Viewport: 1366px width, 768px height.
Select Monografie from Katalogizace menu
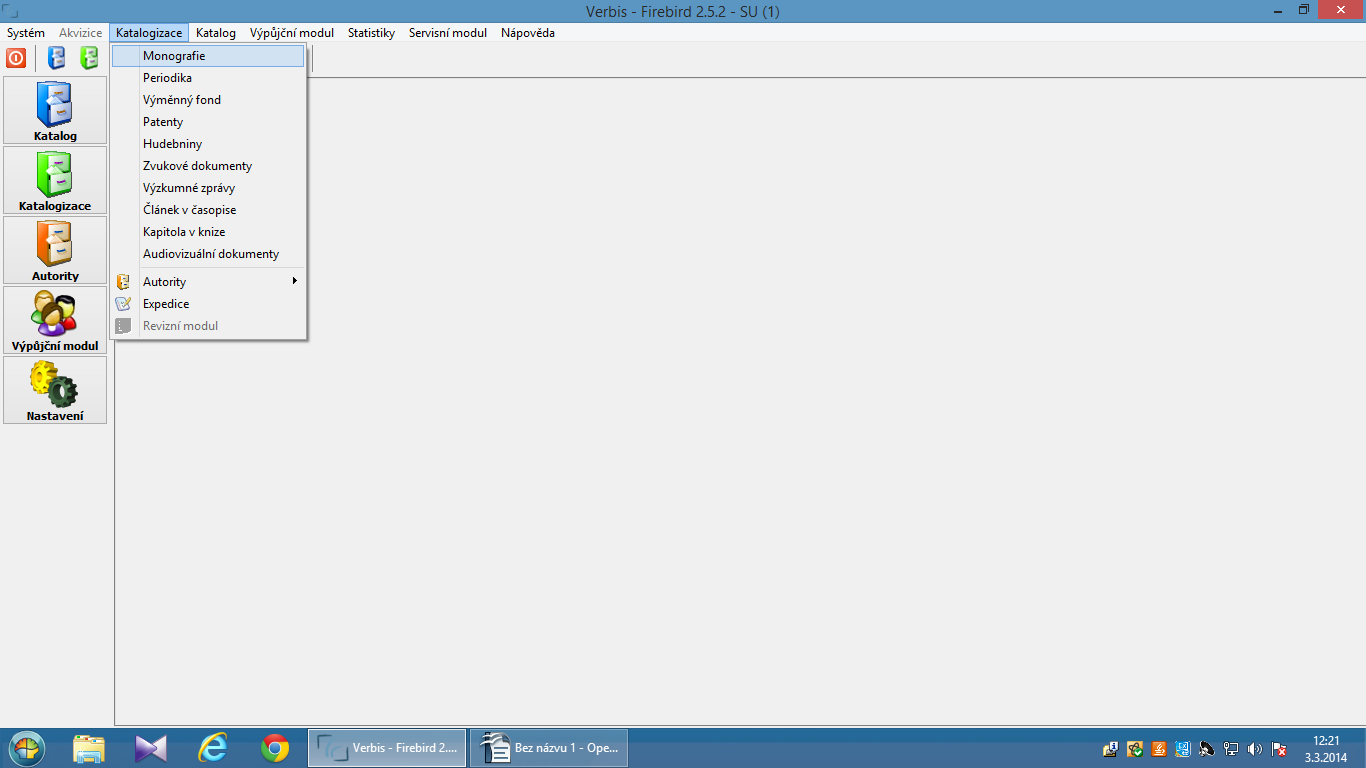208,56
